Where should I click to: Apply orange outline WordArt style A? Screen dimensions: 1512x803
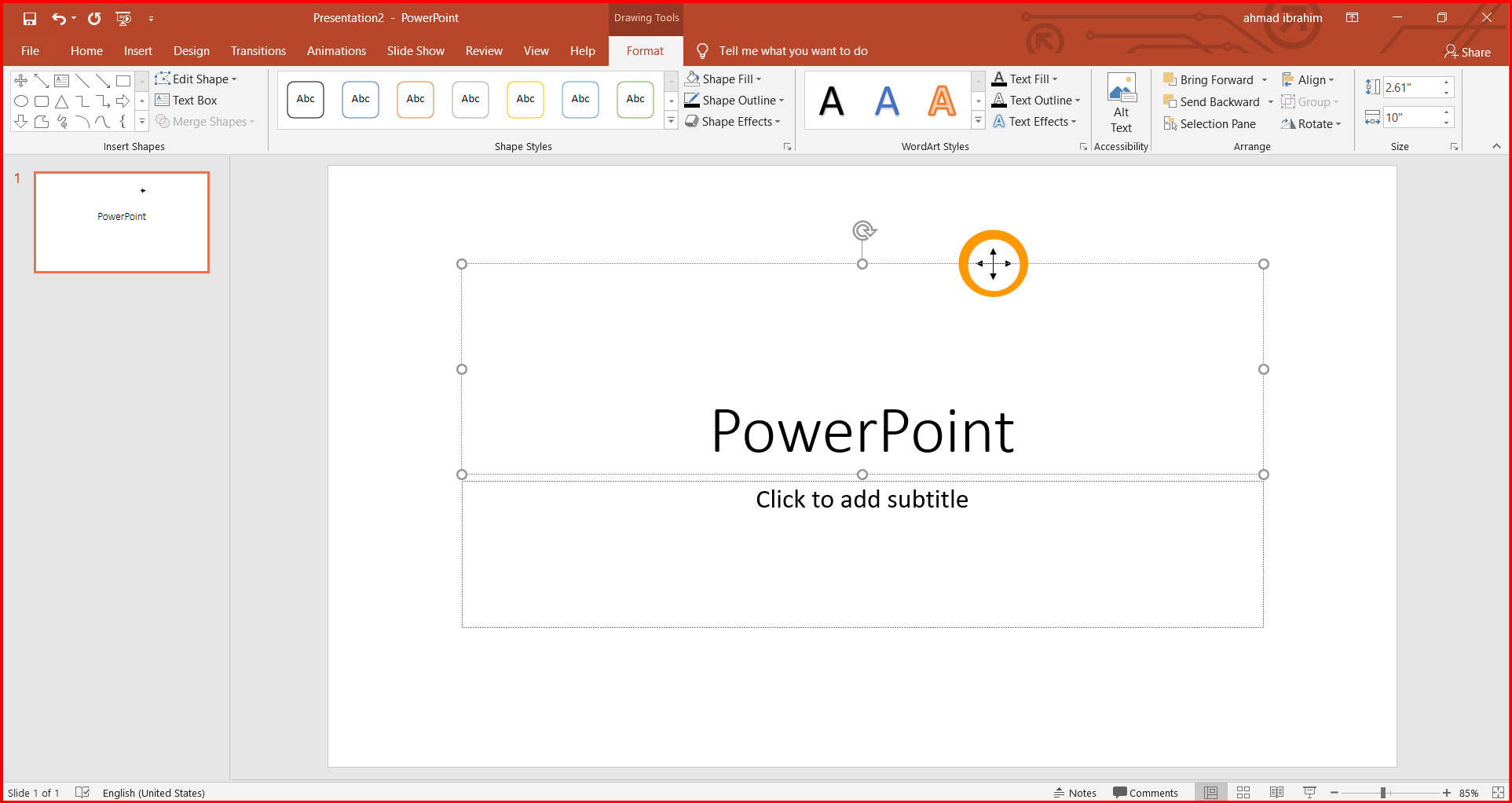tap(942, 101)
